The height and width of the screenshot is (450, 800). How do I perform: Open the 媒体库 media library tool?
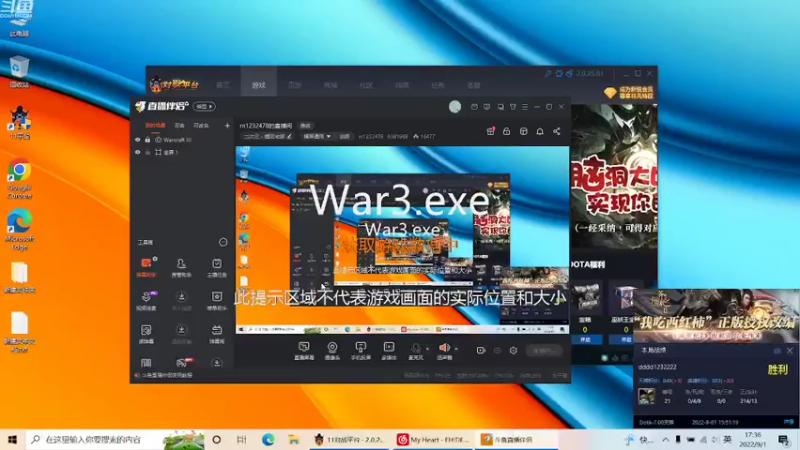(146, 334)
